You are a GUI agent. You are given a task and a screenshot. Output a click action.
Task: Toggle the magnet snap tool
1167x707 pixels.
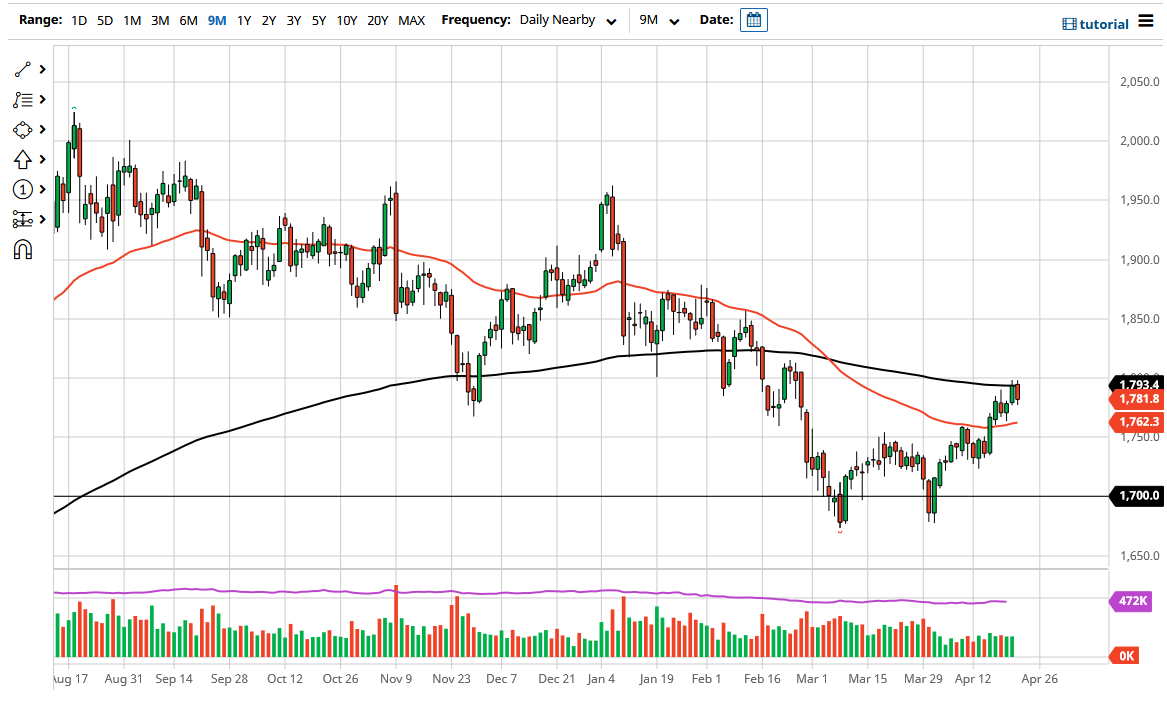coord(22,249)
